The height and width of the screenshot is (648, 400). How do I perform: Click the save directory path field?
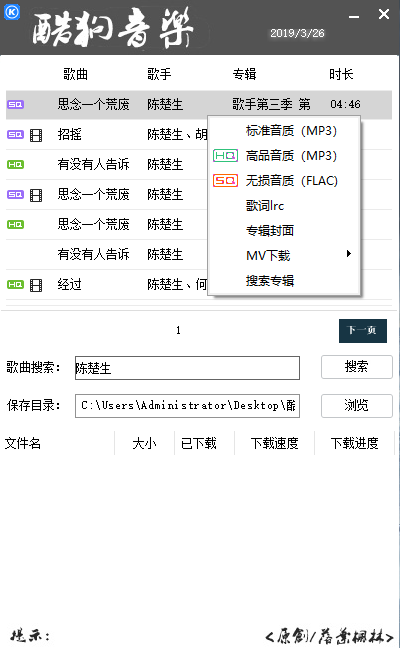(x=187, y=406)
